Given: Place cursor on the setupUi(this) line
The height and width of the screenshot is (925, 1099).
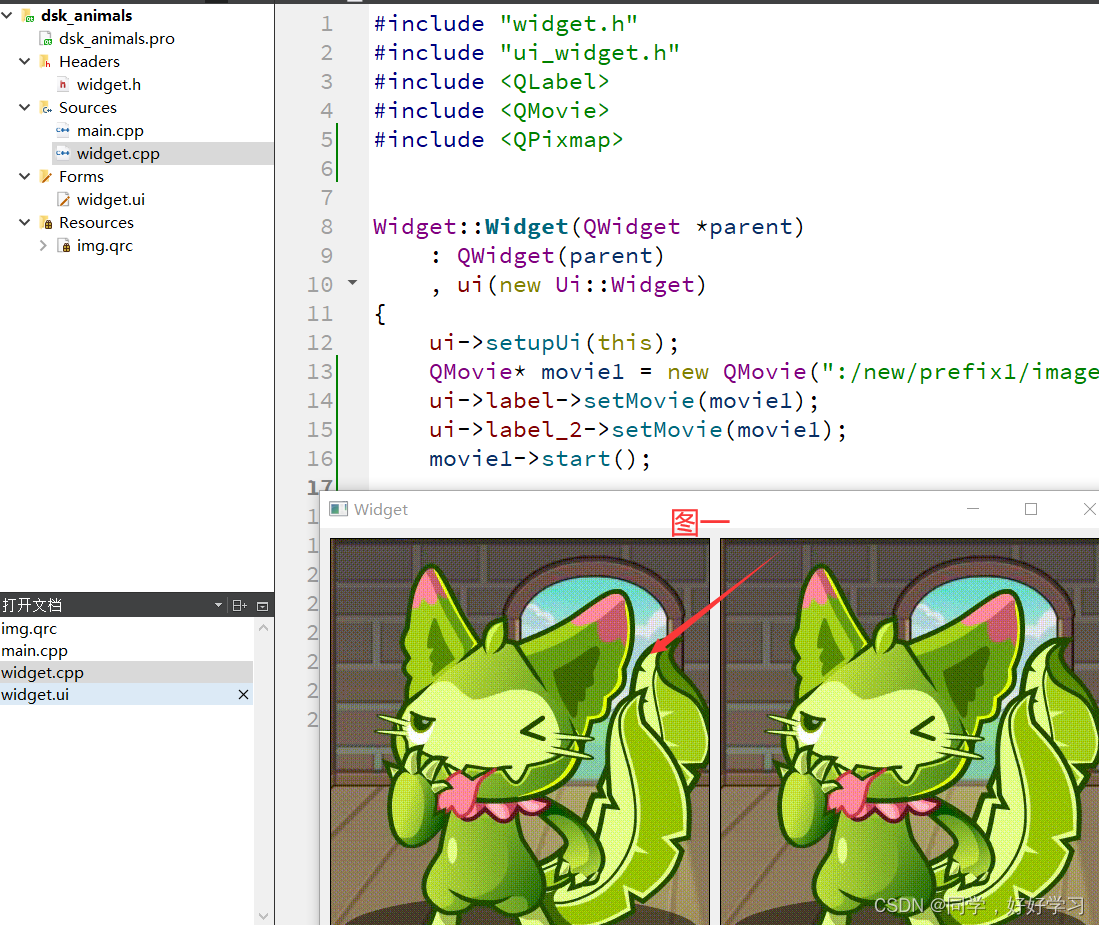Looking at the screenshot, I should tap(554, 343).
